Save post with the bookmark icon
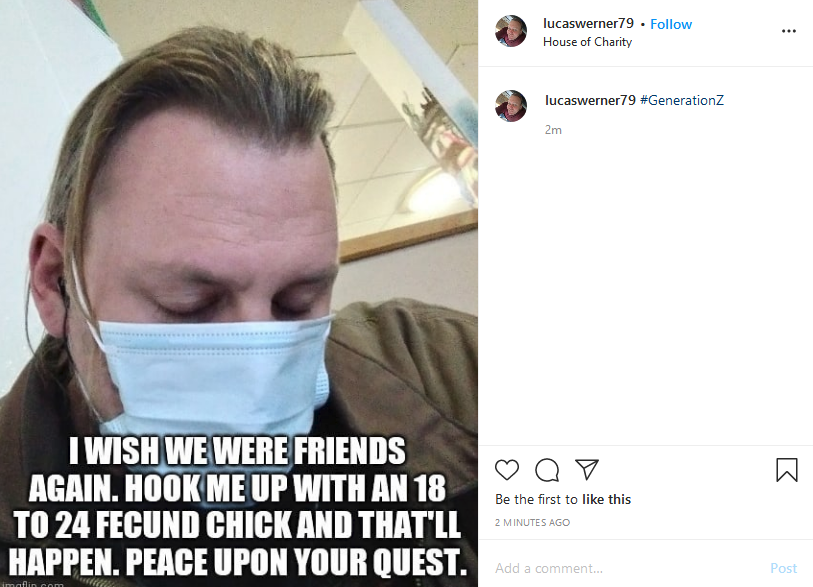The height and width of the screenshot is (587, 813). [x=787, y=470]
